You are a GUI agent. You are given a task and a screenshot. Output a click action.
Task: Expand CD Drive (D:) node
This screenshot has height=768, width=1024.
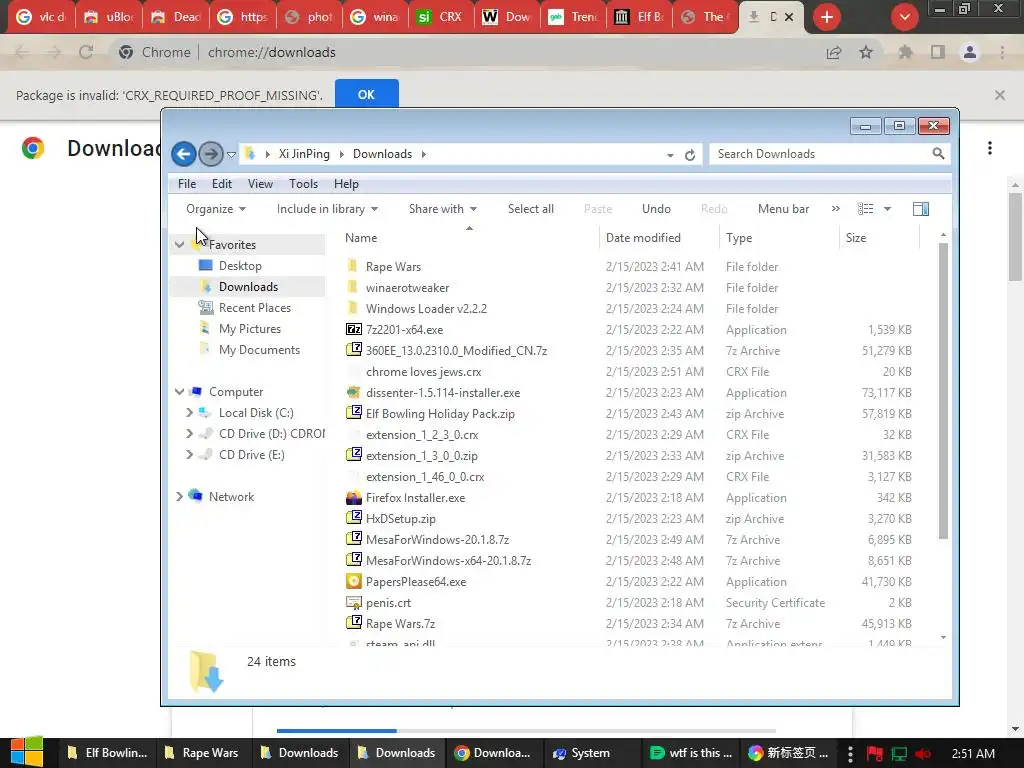(189, 434)
